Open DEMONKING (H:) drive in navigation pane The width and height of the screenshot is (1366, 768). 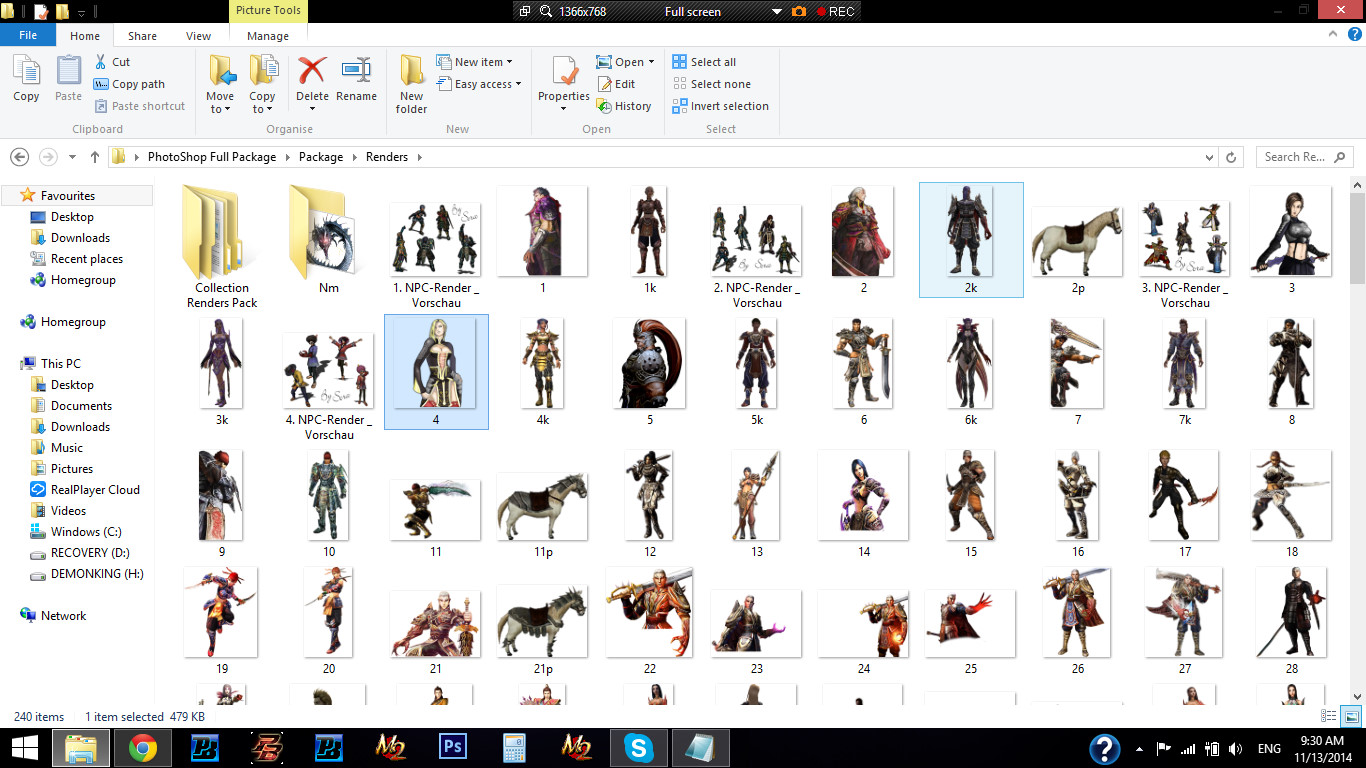tap(87, 574)
